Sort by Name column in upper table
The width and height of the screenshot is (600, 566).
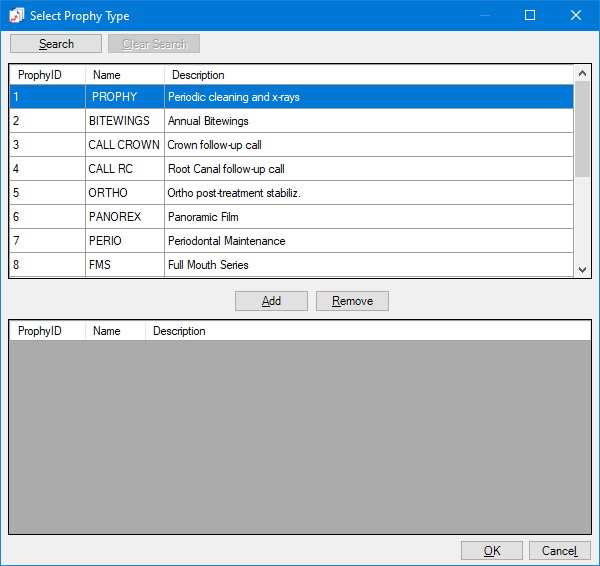point(125,75)
